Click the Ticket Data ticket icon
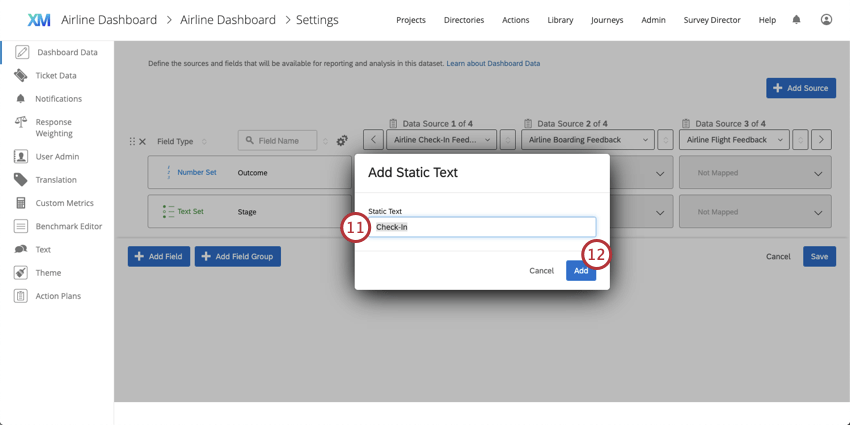850x425 pixels. [x=21, y=75]
